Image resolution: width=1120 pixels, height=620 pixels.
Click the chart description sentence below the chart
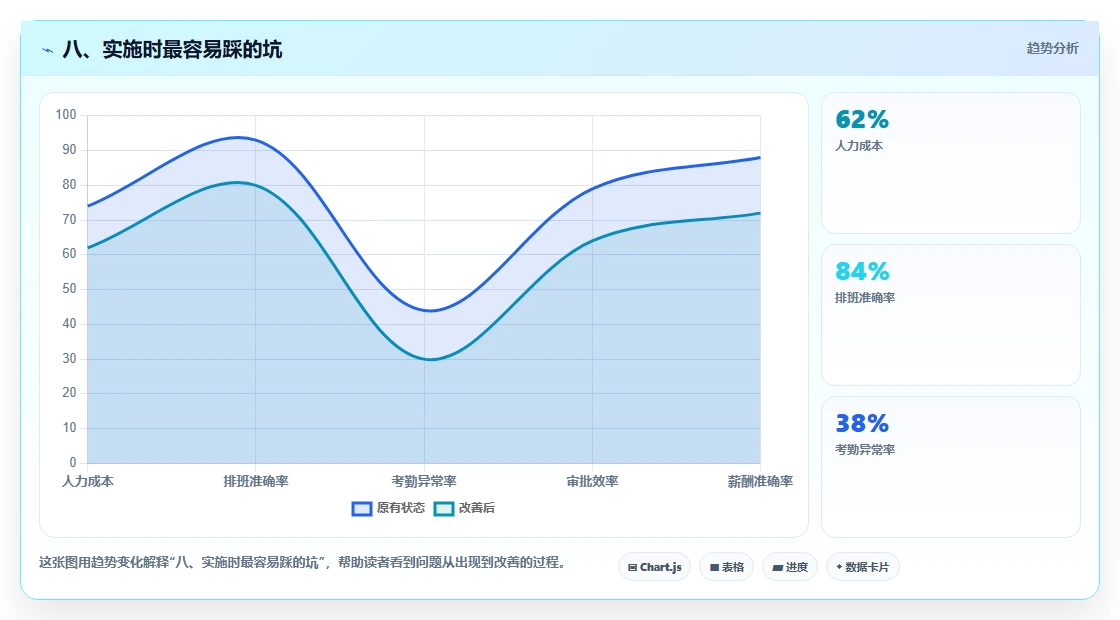[304, 563]
